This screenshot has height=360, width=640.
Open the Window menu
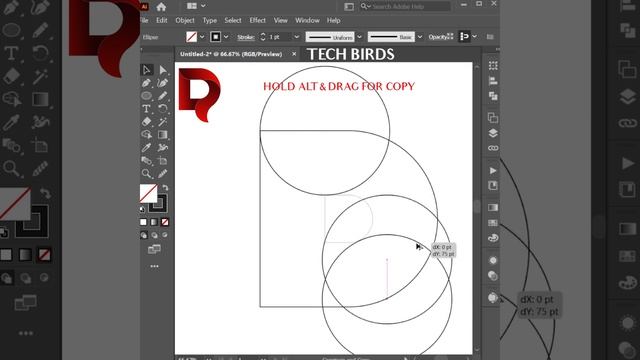click(307, 20)
